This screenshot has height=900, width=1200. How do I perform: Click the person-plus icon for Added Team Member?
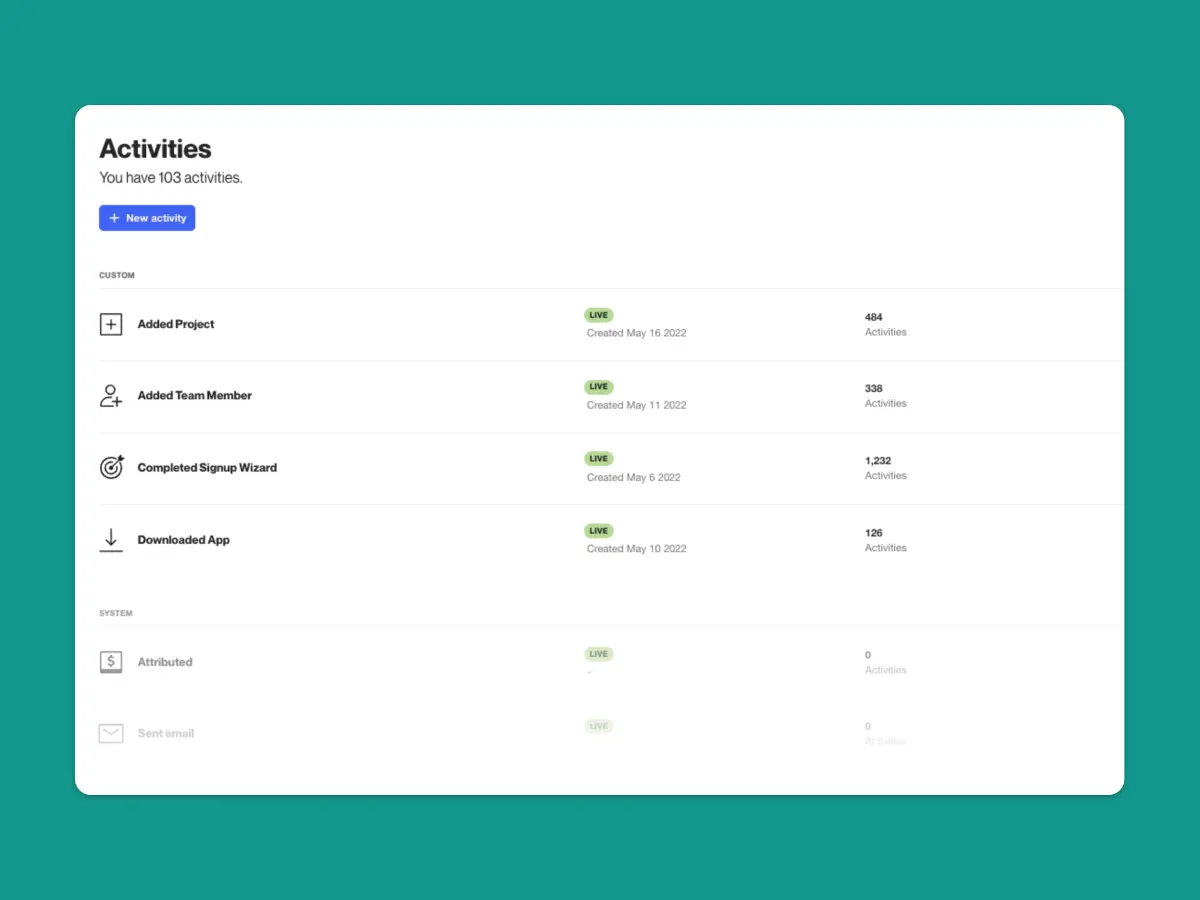tap(111, 396)
